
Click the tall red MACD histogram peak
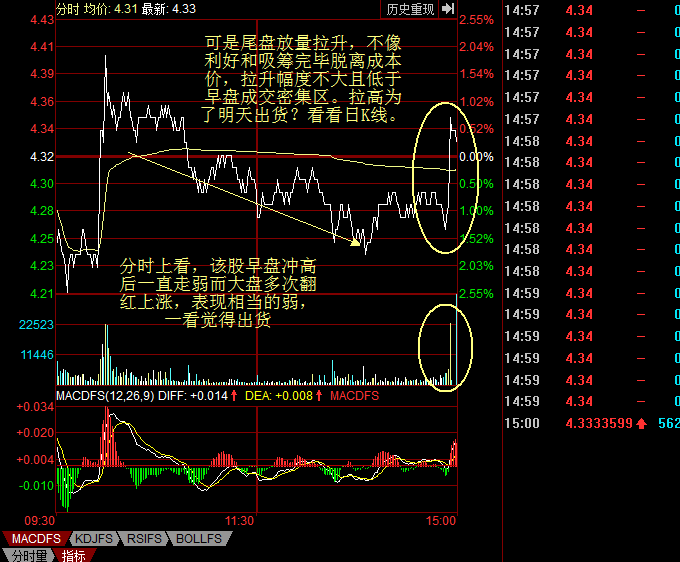[x=105, y=430]
